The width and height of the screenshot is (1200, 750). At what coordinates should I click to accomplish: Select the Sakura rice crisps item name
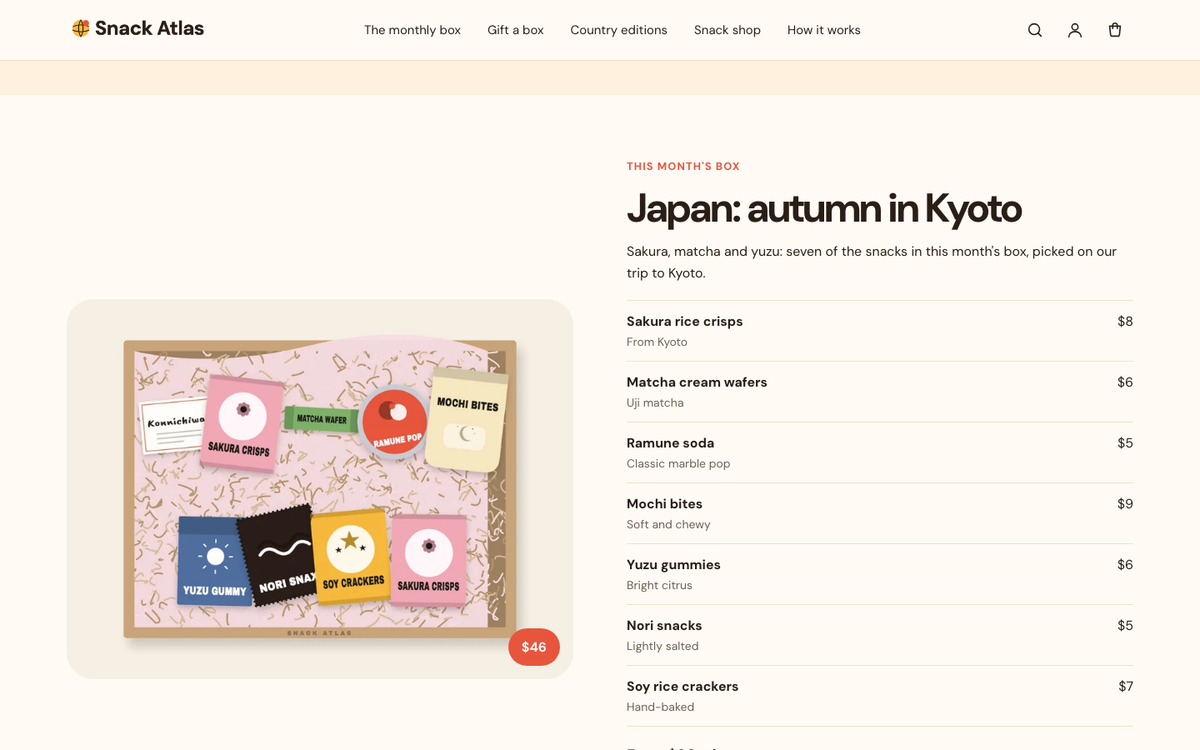[x=685, y=321]
